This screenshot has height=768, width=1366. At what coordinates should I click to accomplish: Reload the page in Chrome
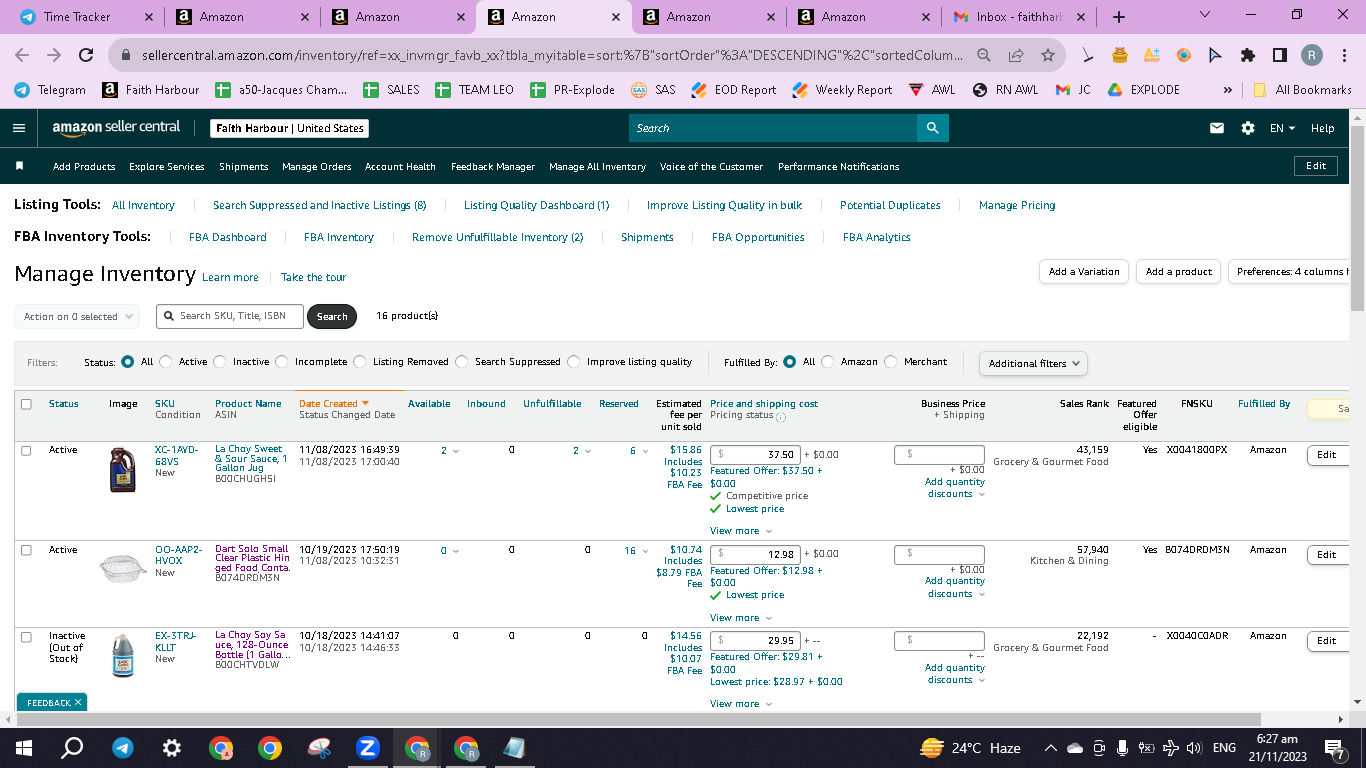pos(86,56)
